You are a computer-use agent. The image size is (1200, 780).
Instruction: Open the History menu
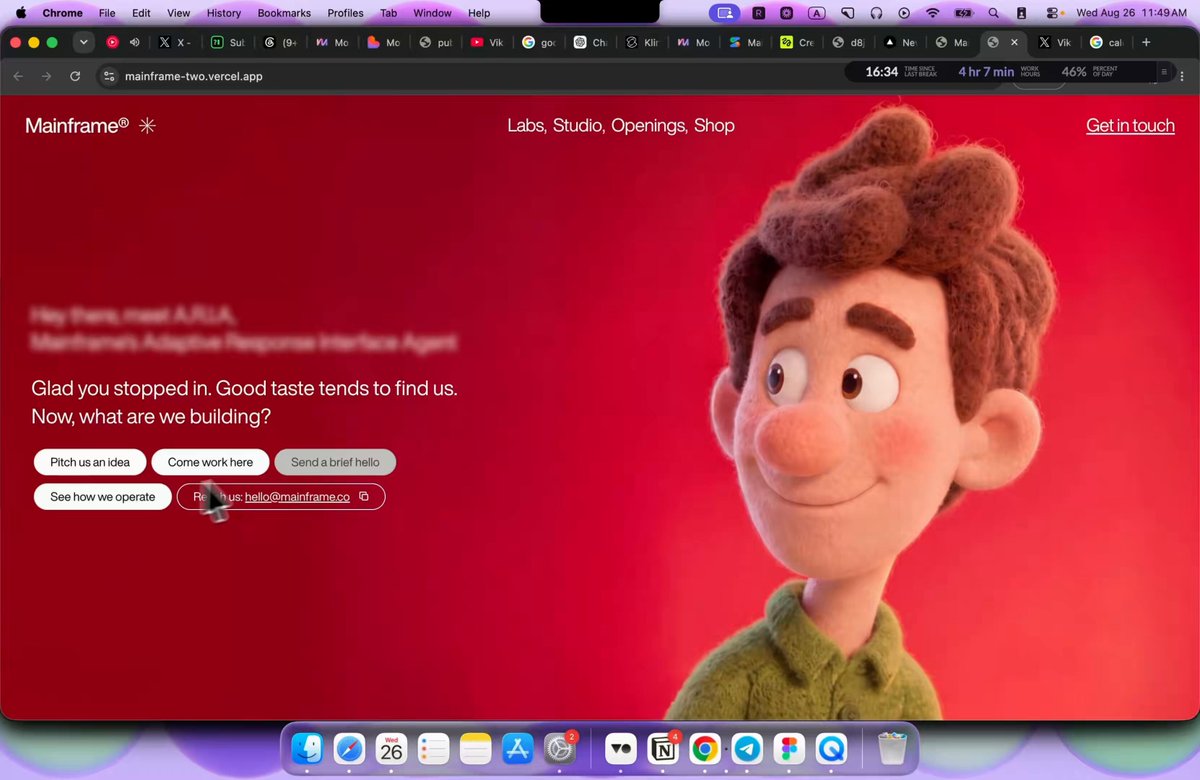(224, 13)
